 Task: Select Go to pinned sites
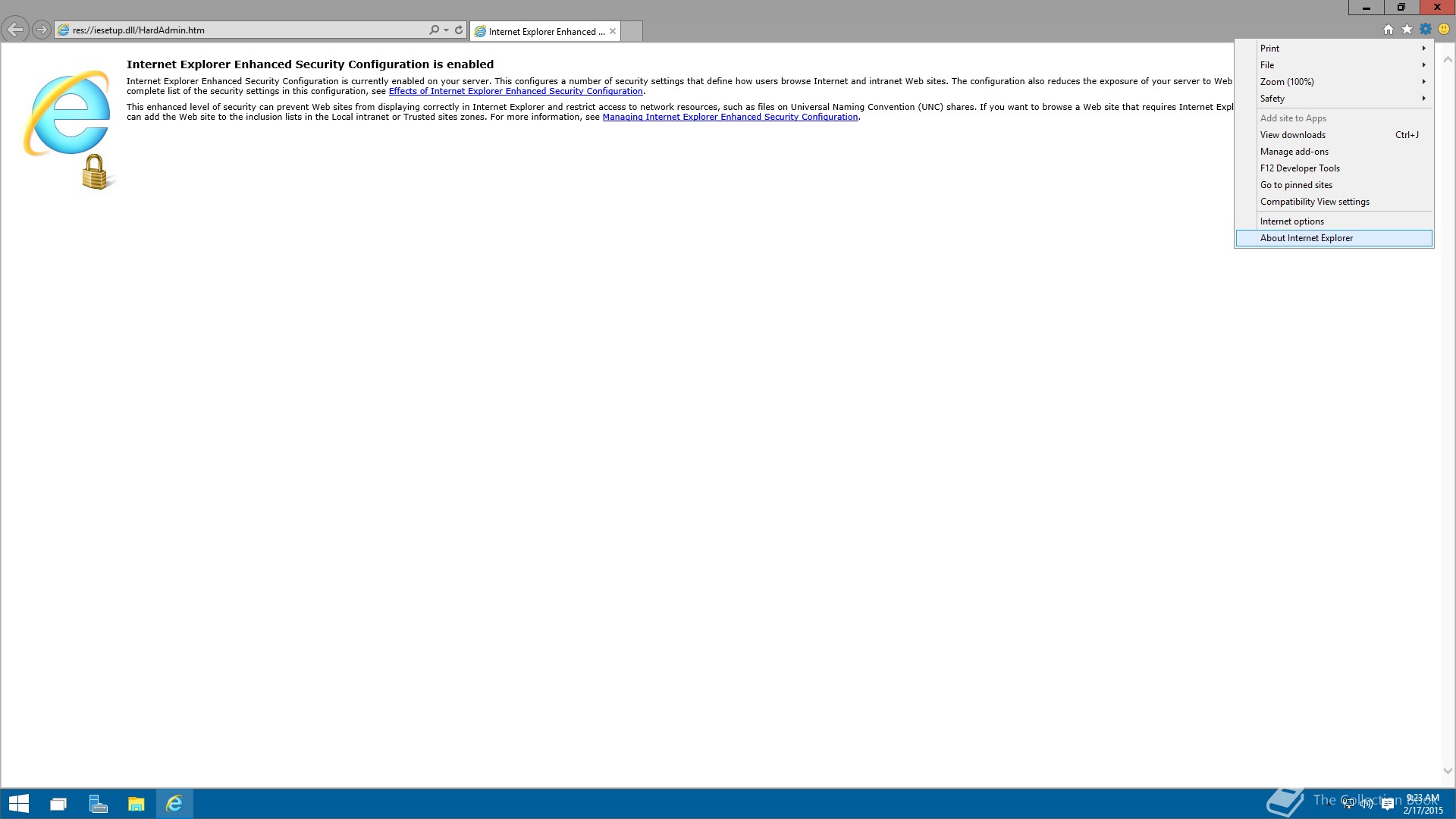[x=1334, y=185]
